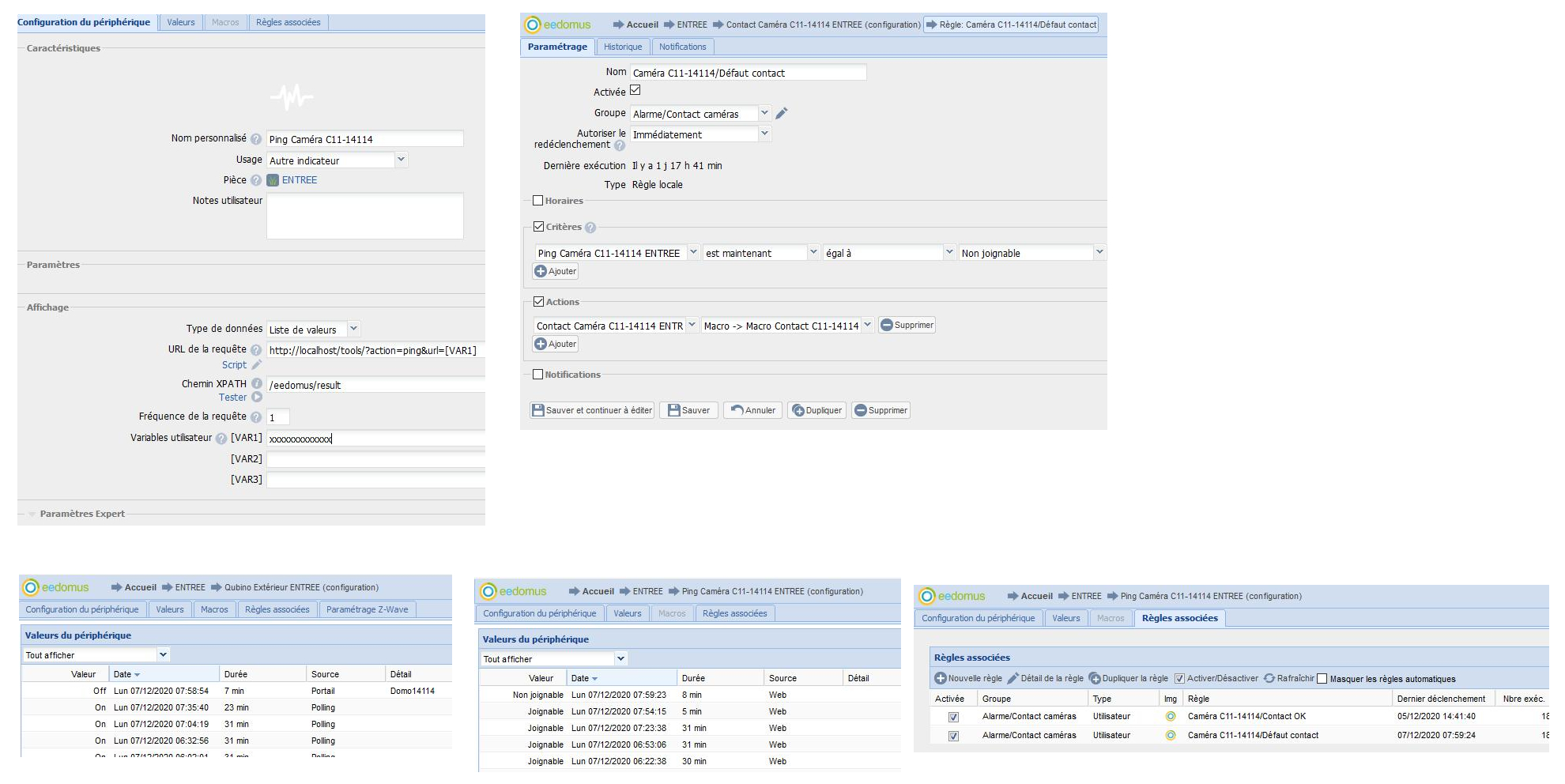Viewport: 1565px width, 784px height.
Task: Switch to the Historique tab
Action: pos(623,47)
